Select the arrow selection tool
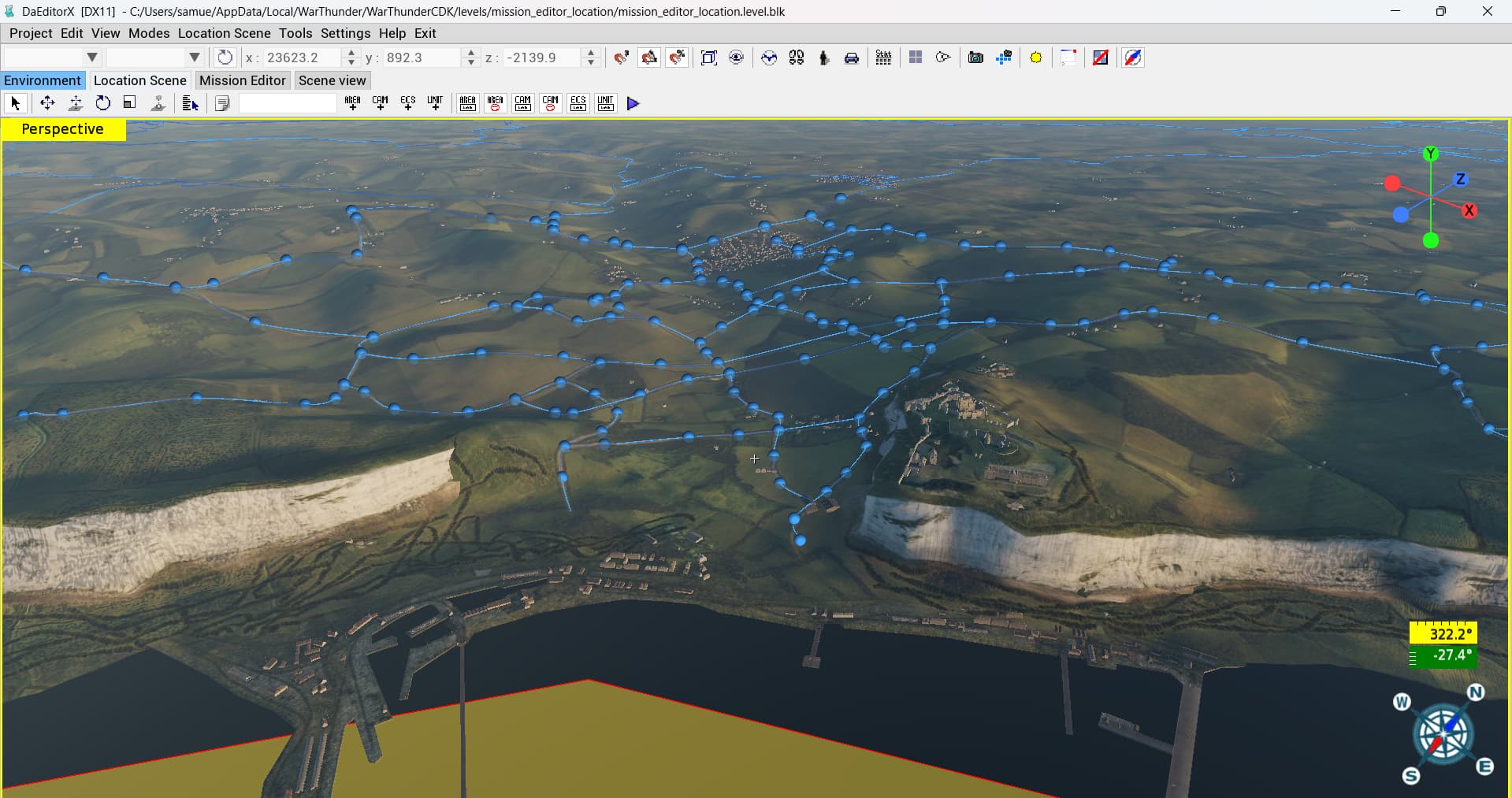Screen dimensions: 1512x798 coord(15,103)
